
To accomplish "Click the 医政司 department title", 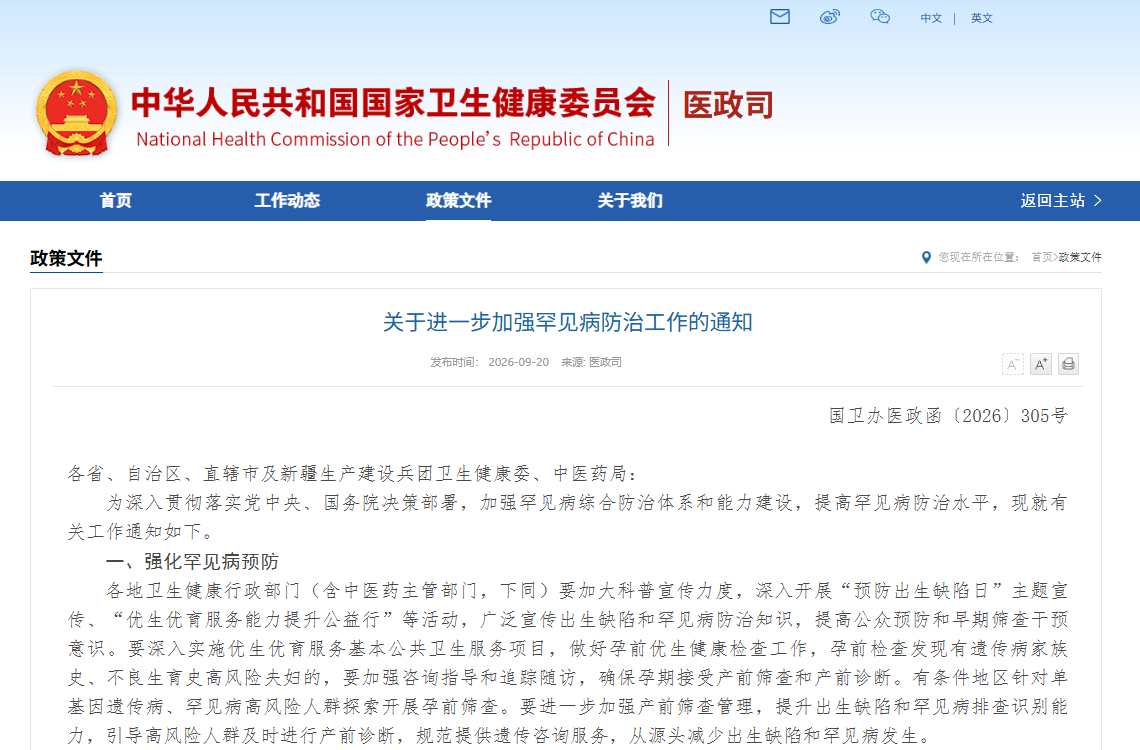I will point(728,105).
